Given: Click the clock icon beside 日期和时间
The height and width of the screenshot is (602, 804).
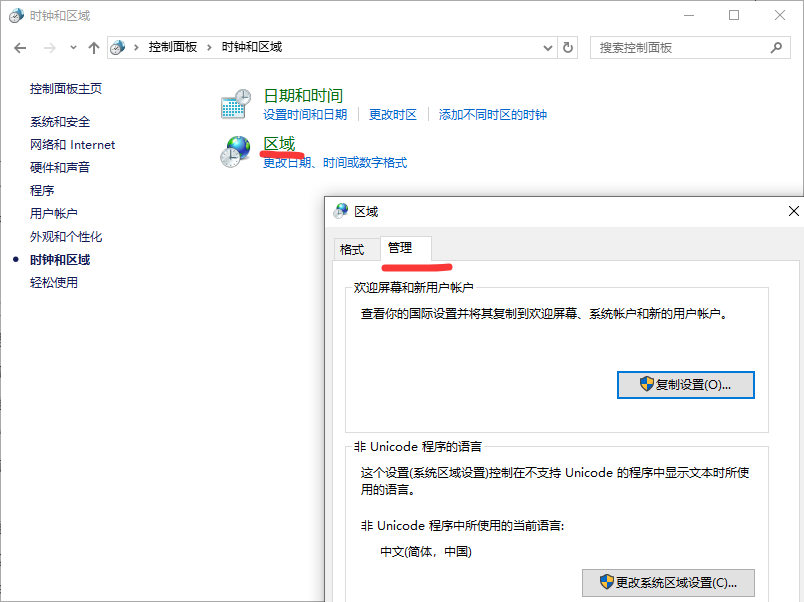Looking at the screenshot, I should tap(235, 103).
